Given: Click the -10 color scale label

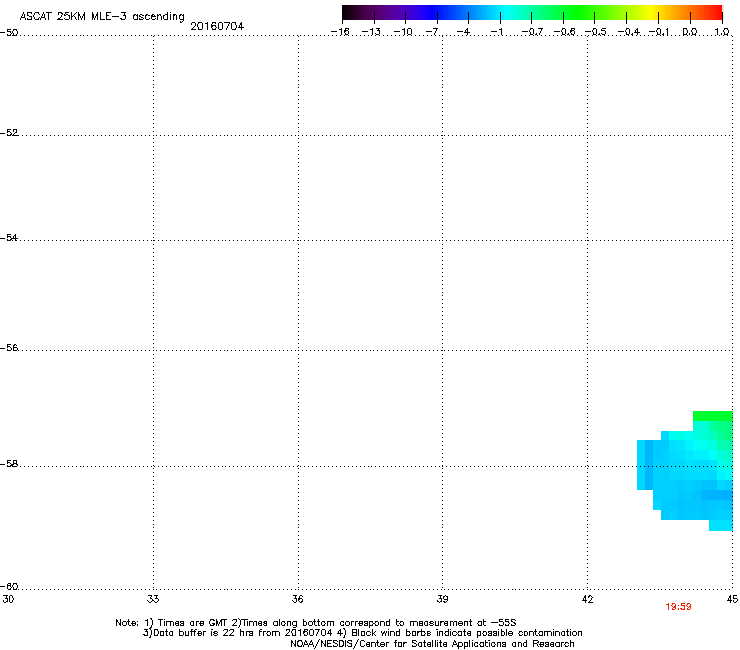Looking at the screenshot, I should 403,32.
